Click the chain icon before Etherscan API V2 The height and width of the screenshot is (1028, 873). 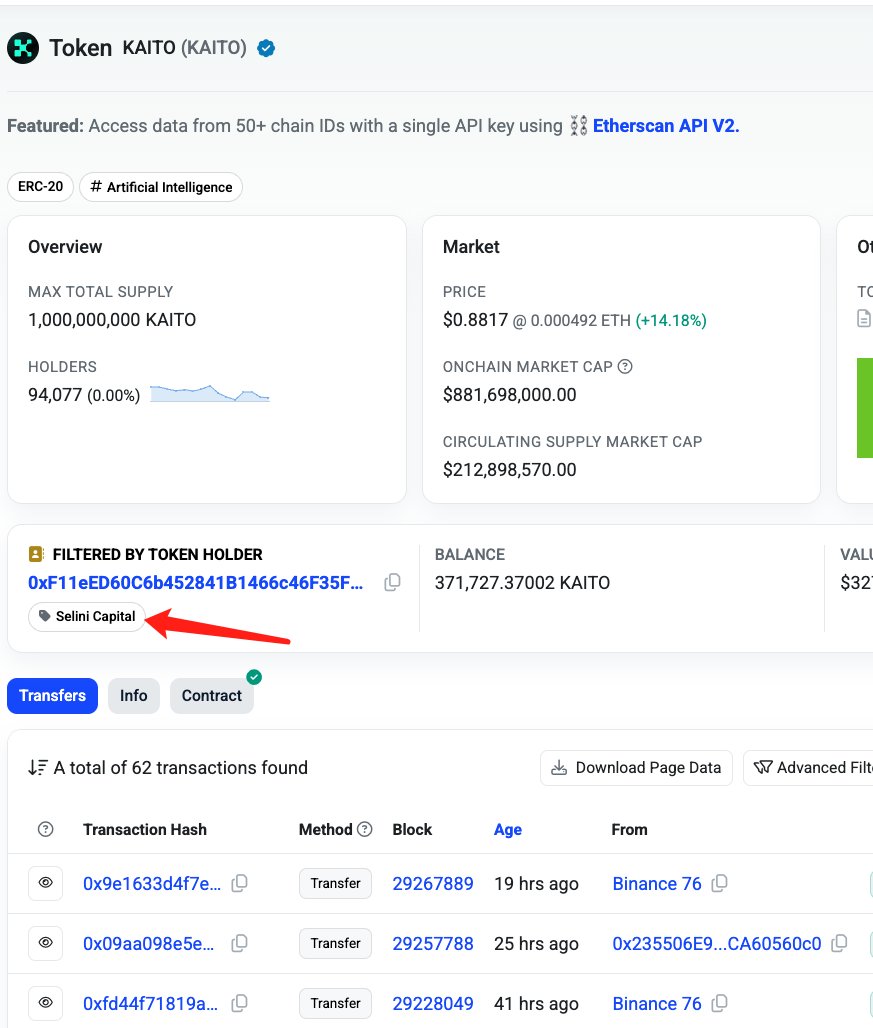tap(578, 125)
